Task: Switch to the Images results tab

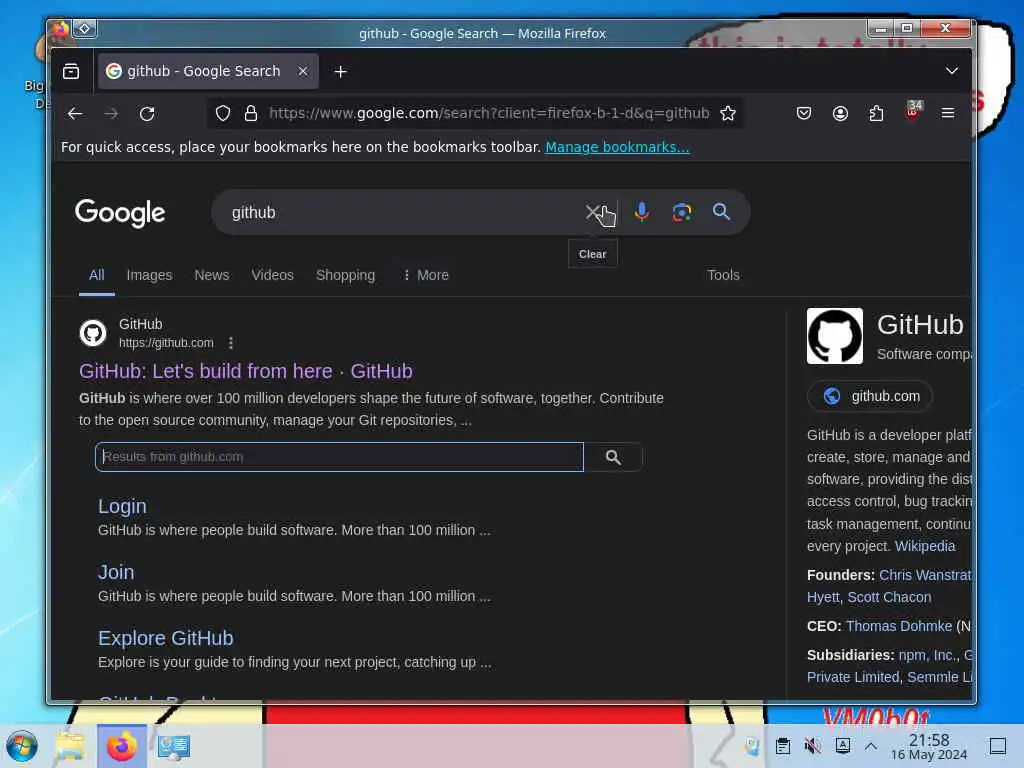Action: tap(150, 275)
